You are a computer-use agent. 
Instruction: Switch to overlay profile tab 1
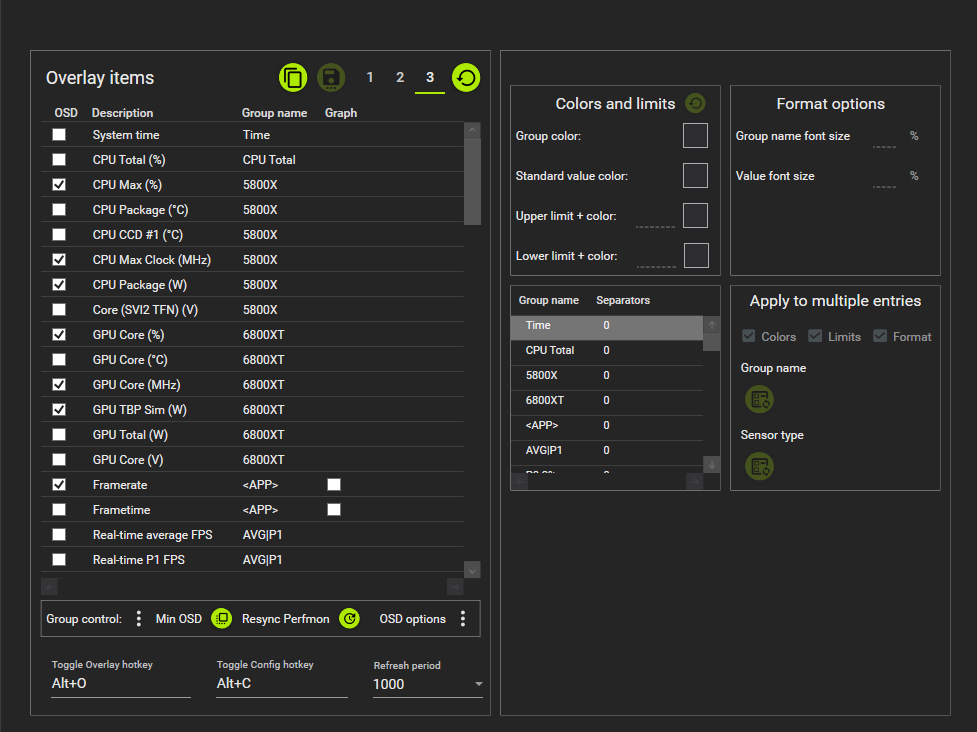click(370, 78)
